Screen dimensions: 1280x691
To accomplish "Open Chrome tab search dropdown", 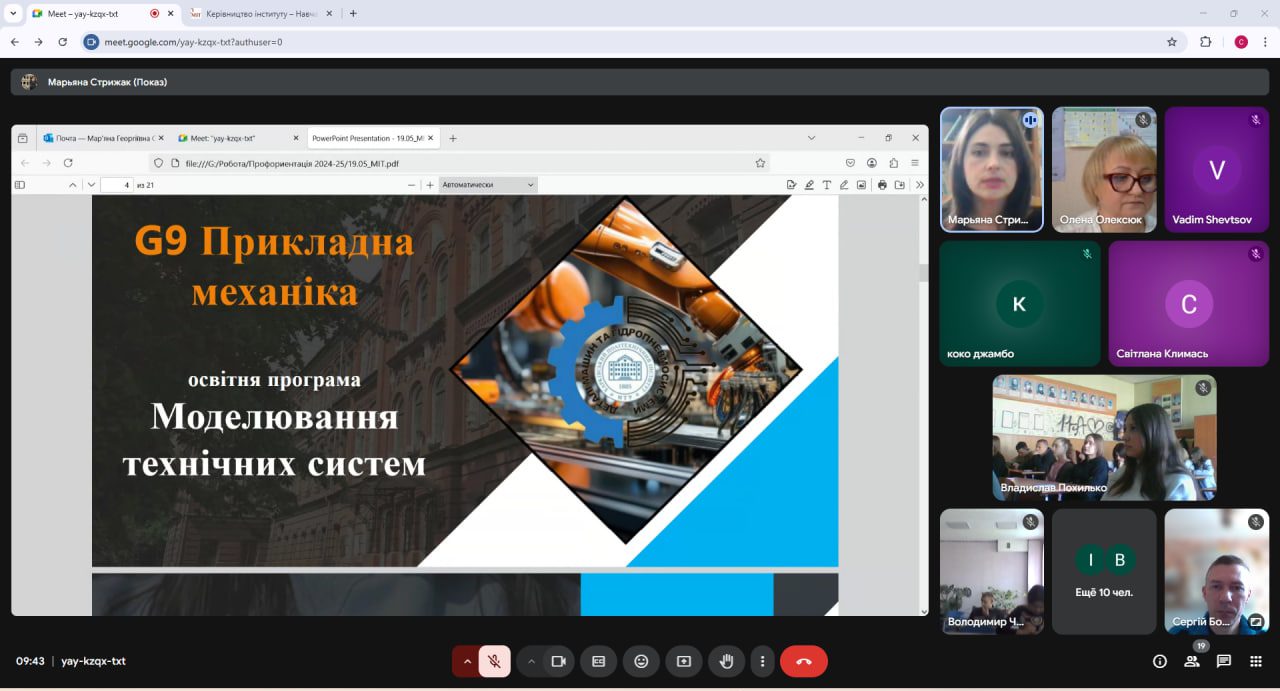I will pyautogui.click(x=12, y=13).
